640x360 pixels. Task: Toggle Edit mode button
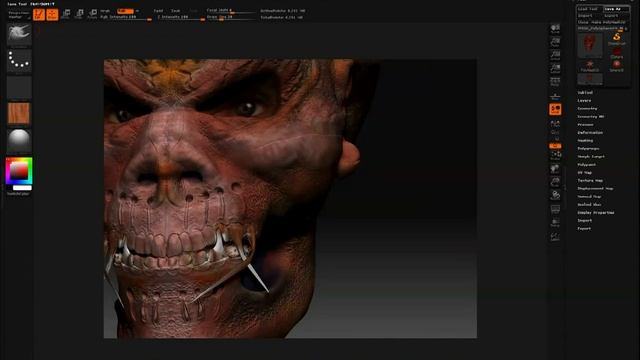(x=39, y=15)
